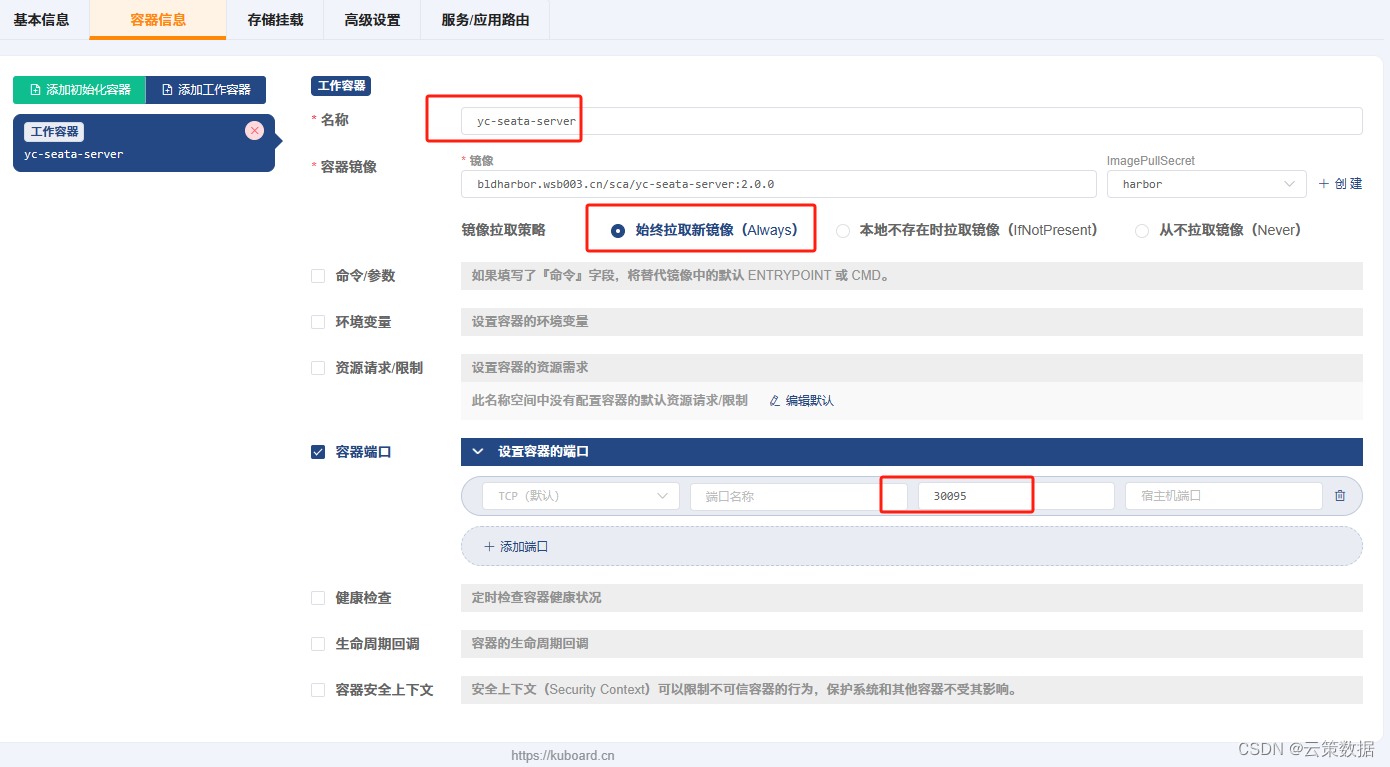Switch to the 基本信息 tab
The width and height of the screenshot is (1390, 767).
[42, 20]
